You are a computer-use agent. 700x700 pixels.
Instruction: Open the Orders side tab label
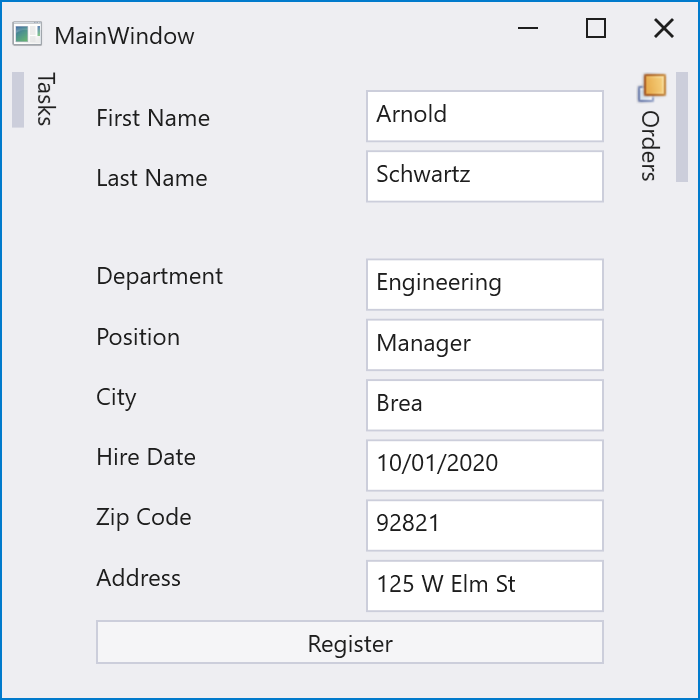click(650, 145)
